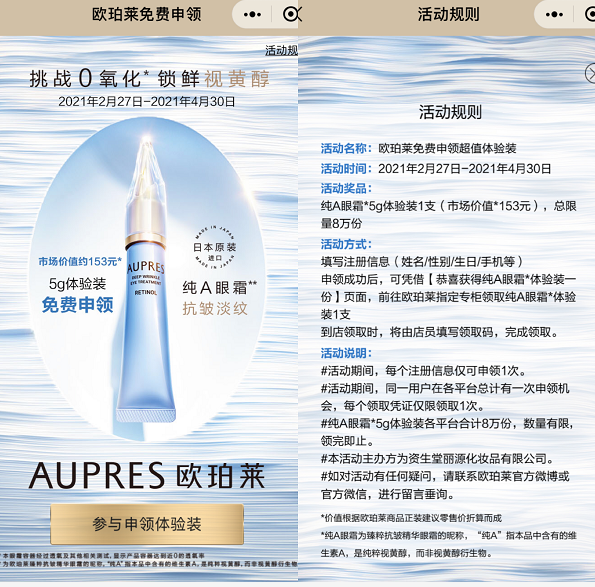Tap the 市场价值约153元 price label
The height and width of the screenshot is (587, 595).
(80, 261)
